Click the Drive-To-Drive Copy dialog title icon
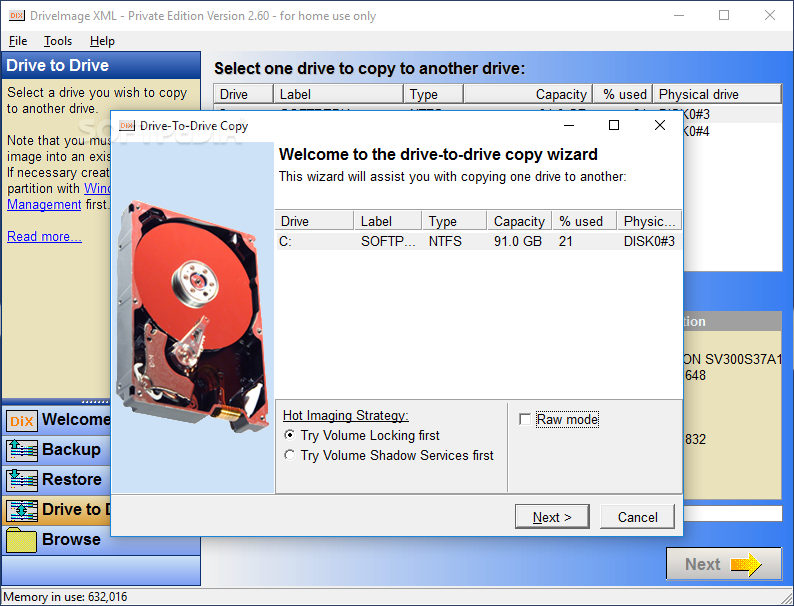 (x=127, y=126)
